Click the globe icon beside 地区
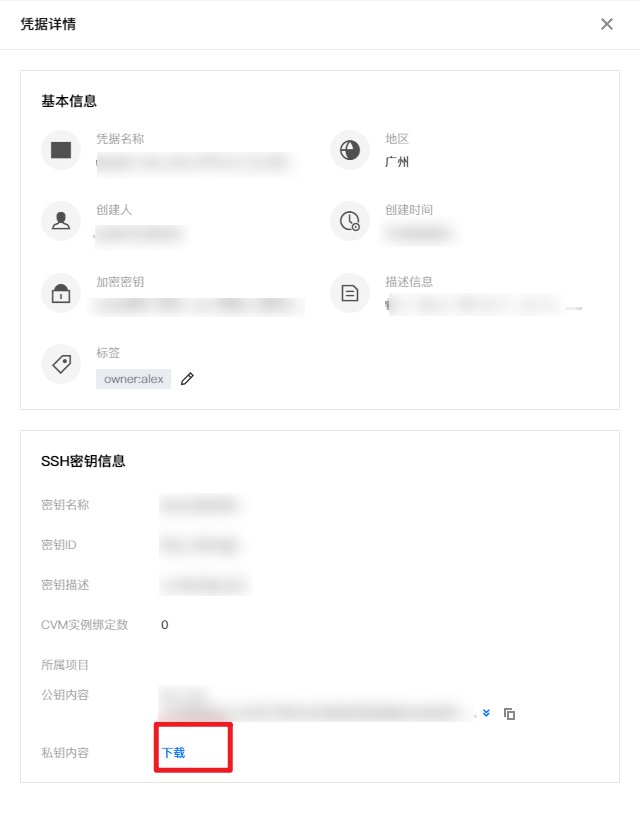 (x=350, y=150)
